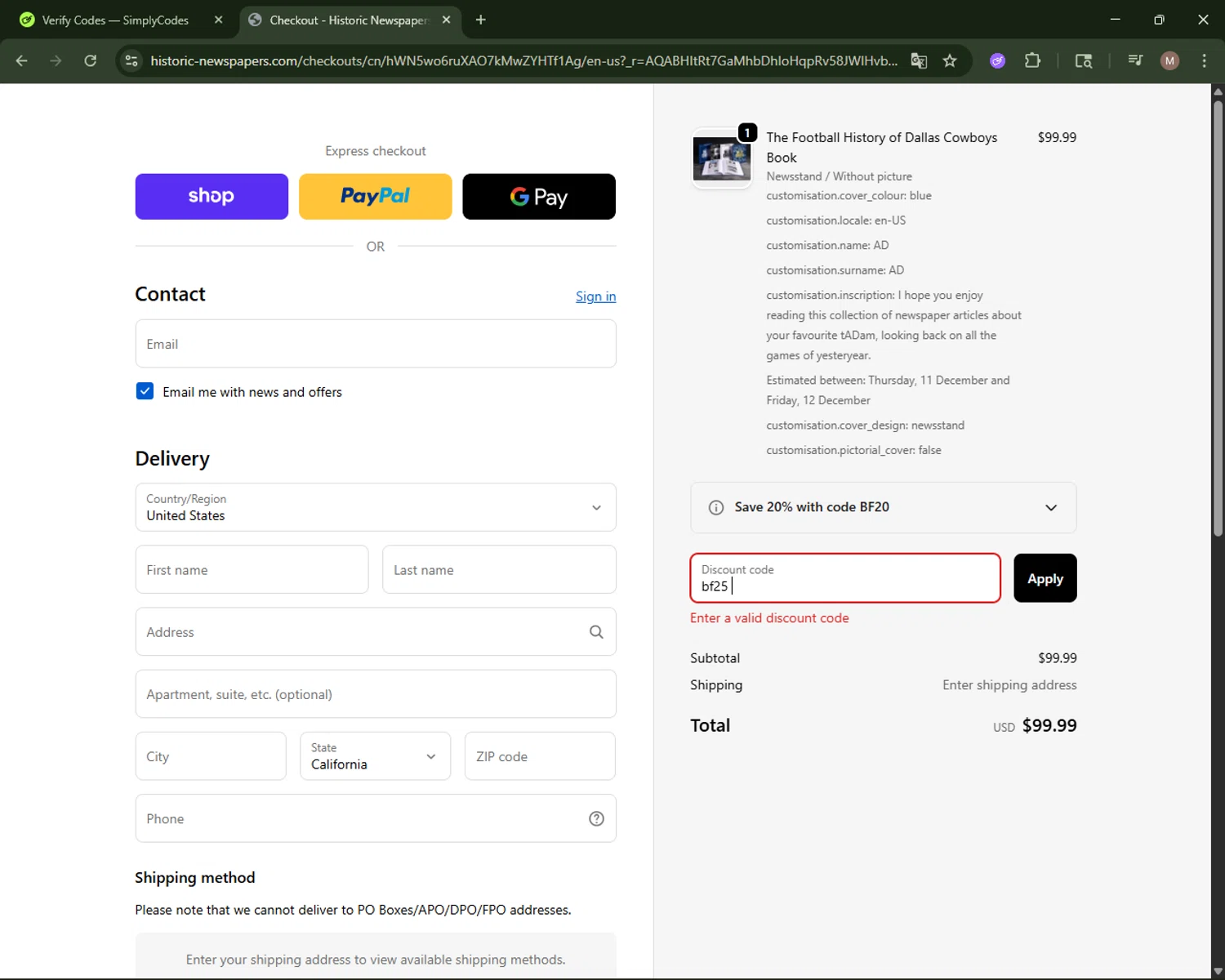Click the Email input field

pos(376,344)
